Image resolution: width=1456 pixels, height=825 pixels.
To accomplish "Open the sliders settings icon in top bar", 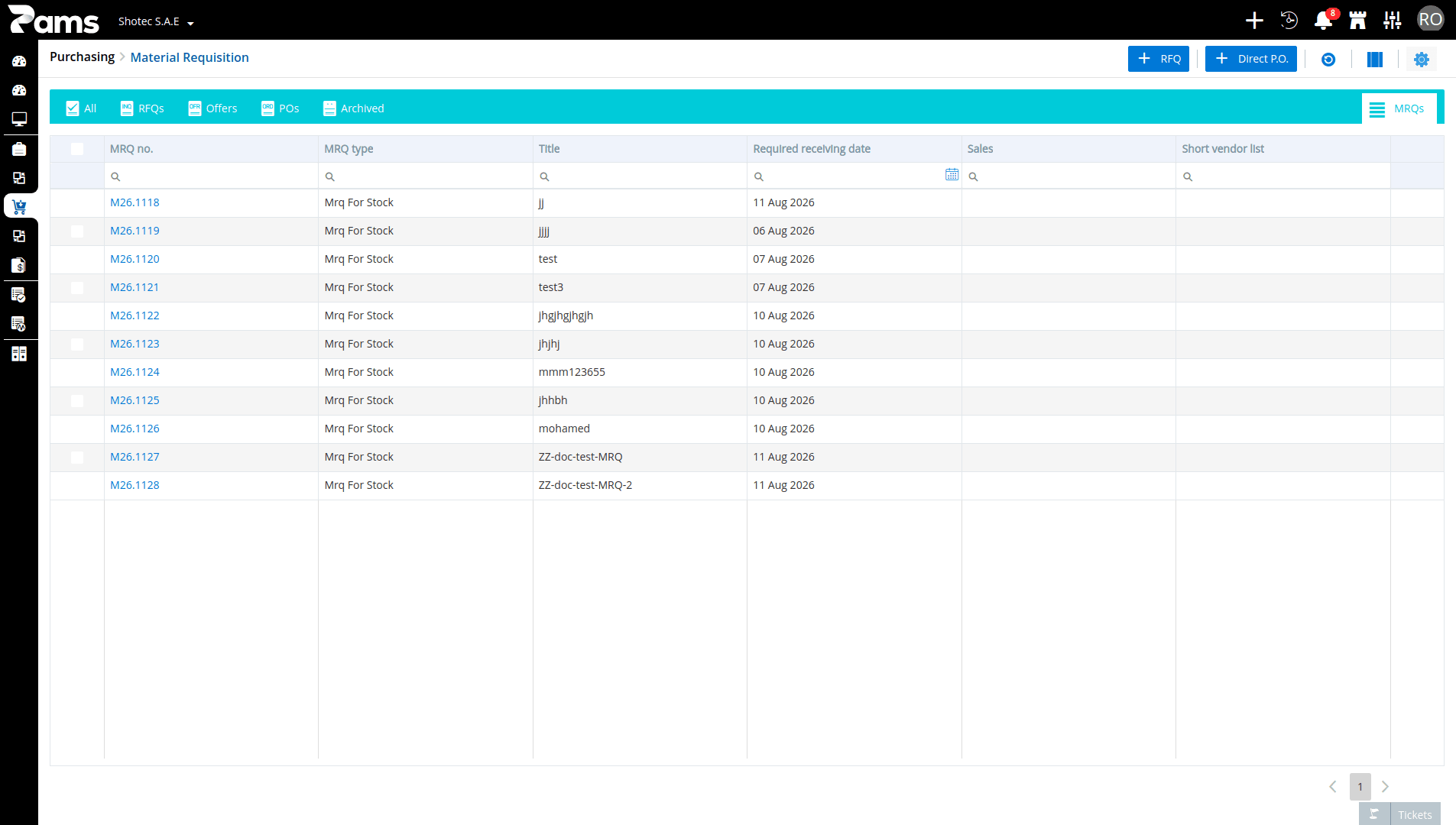I will [1393, 20].
